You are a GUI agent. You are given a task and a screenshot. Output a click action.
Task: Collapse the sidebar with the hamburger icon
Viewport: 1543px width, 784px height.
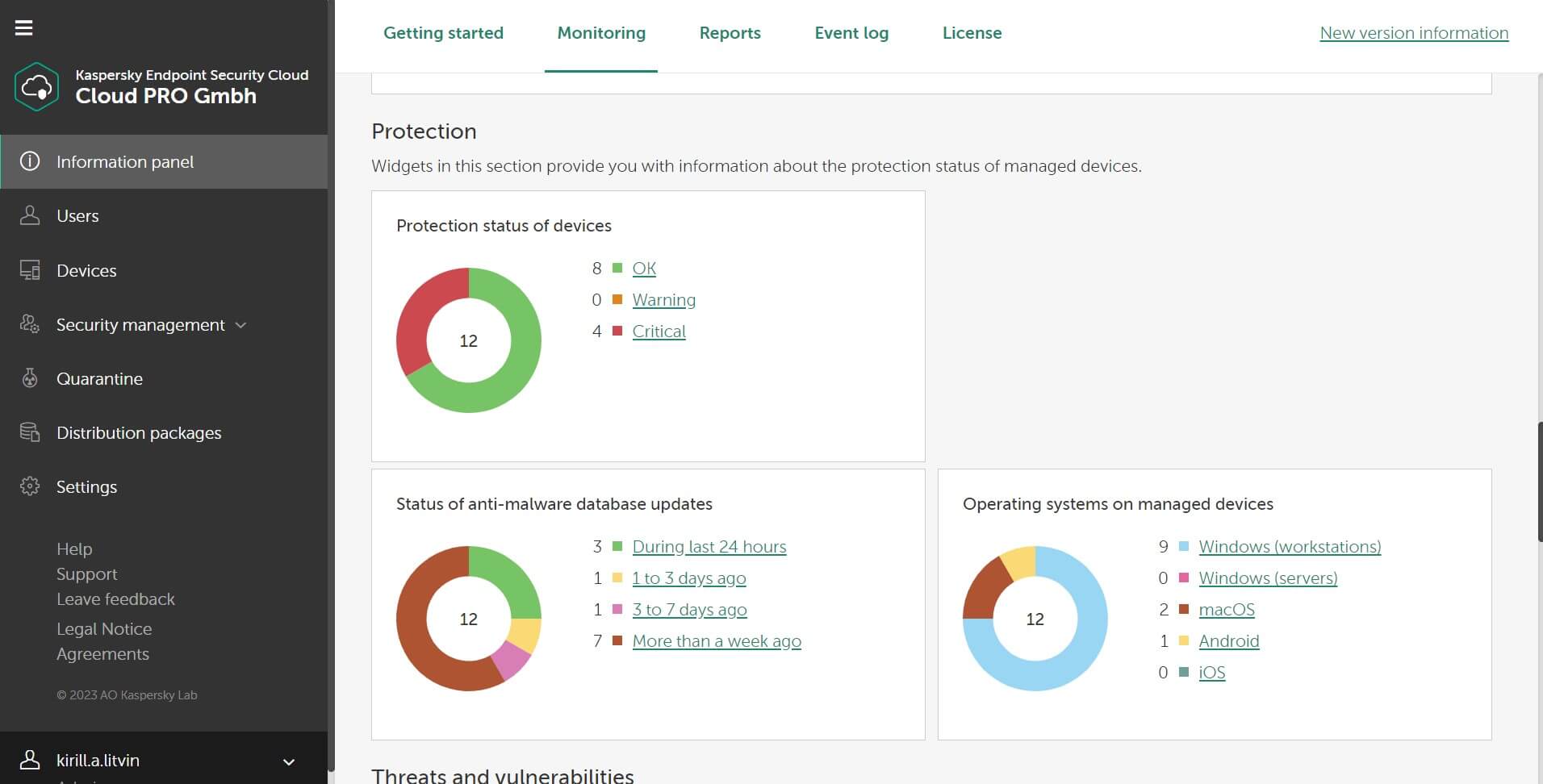23,27
